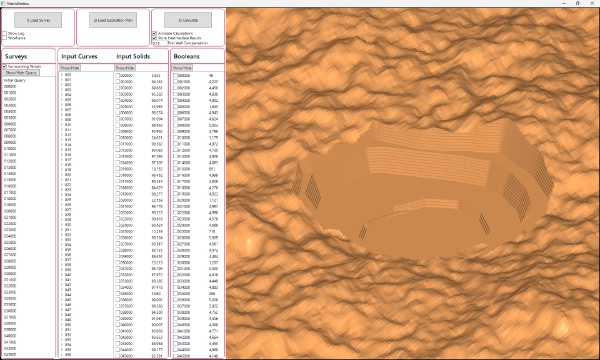The height and width of the screenshot is (360, 600).
Task: Click Show/Hide above the Input Solids list
Action: (125, 68)
